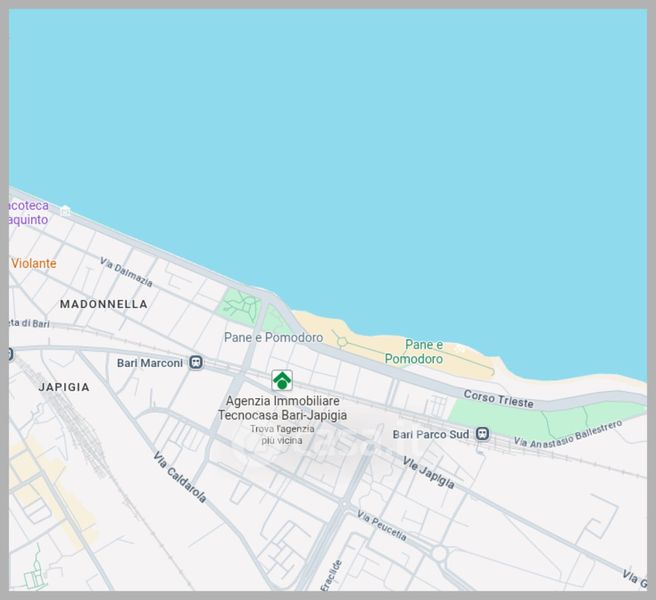This screenshot has height=600, width=656.
Task: Click the green Tecnocasa house marker
Action: [282, 380]
